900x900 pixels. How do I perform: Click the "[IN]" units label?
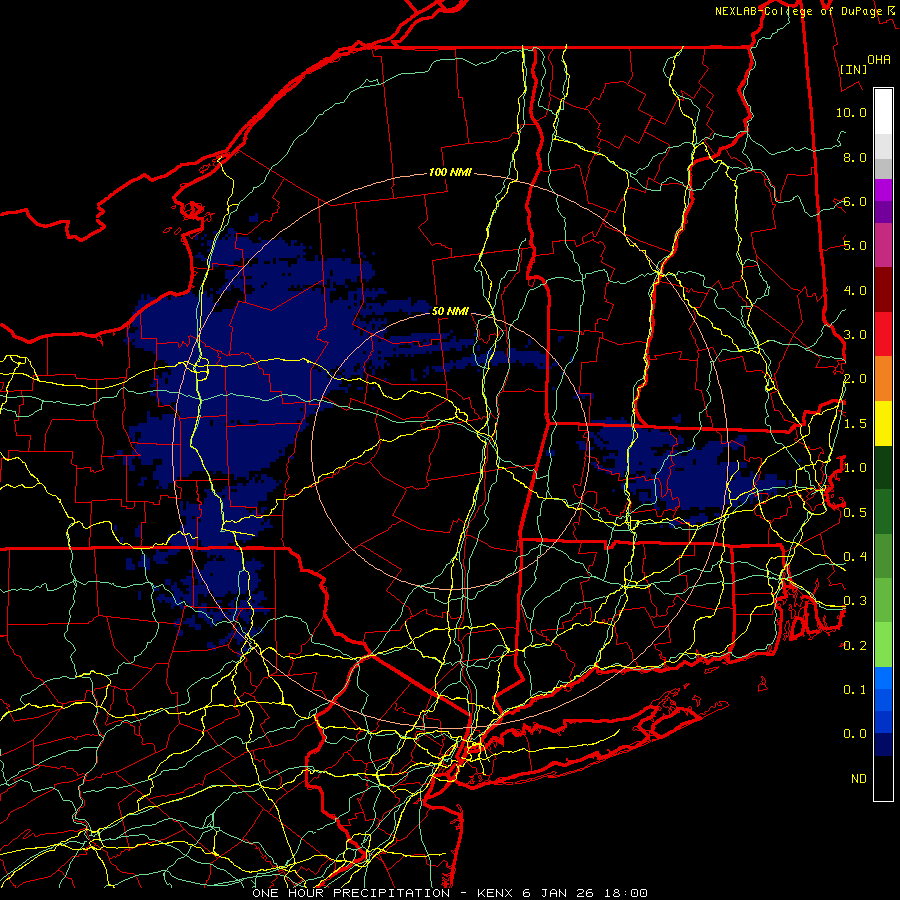(854, 69)
